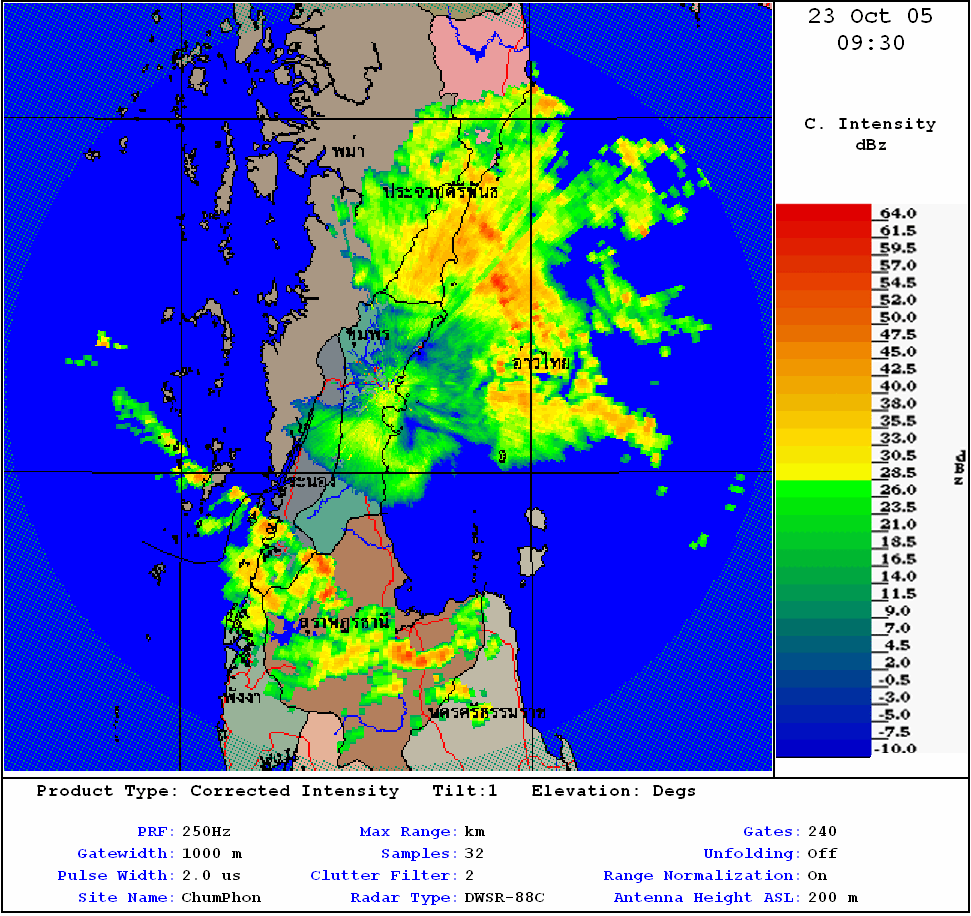Select the orange 47.5 dBz legend band

824,334
